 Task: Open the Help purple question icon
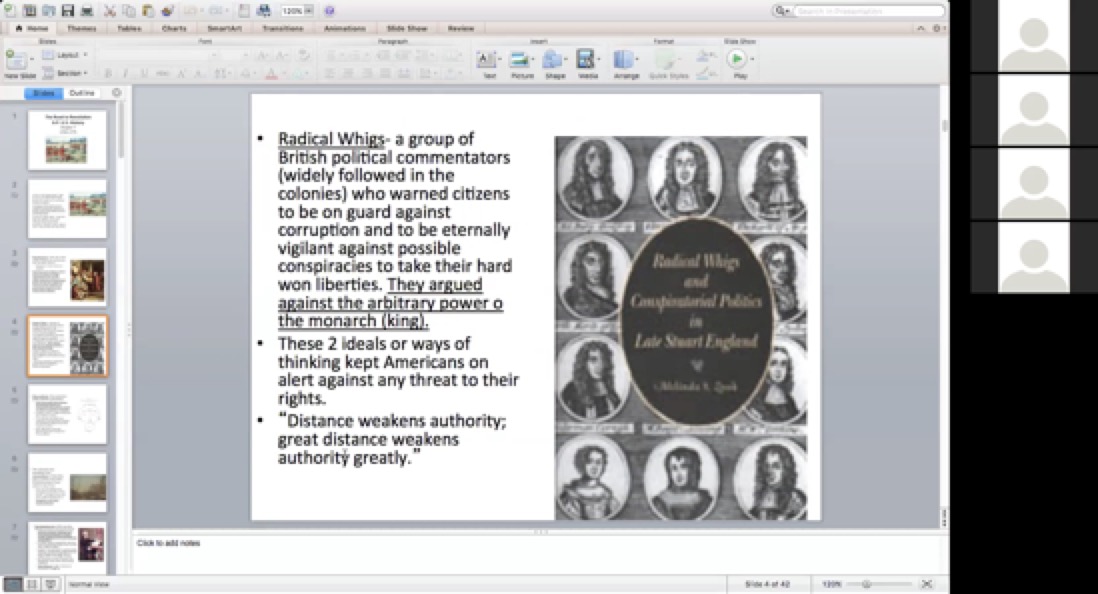(329, 11)
